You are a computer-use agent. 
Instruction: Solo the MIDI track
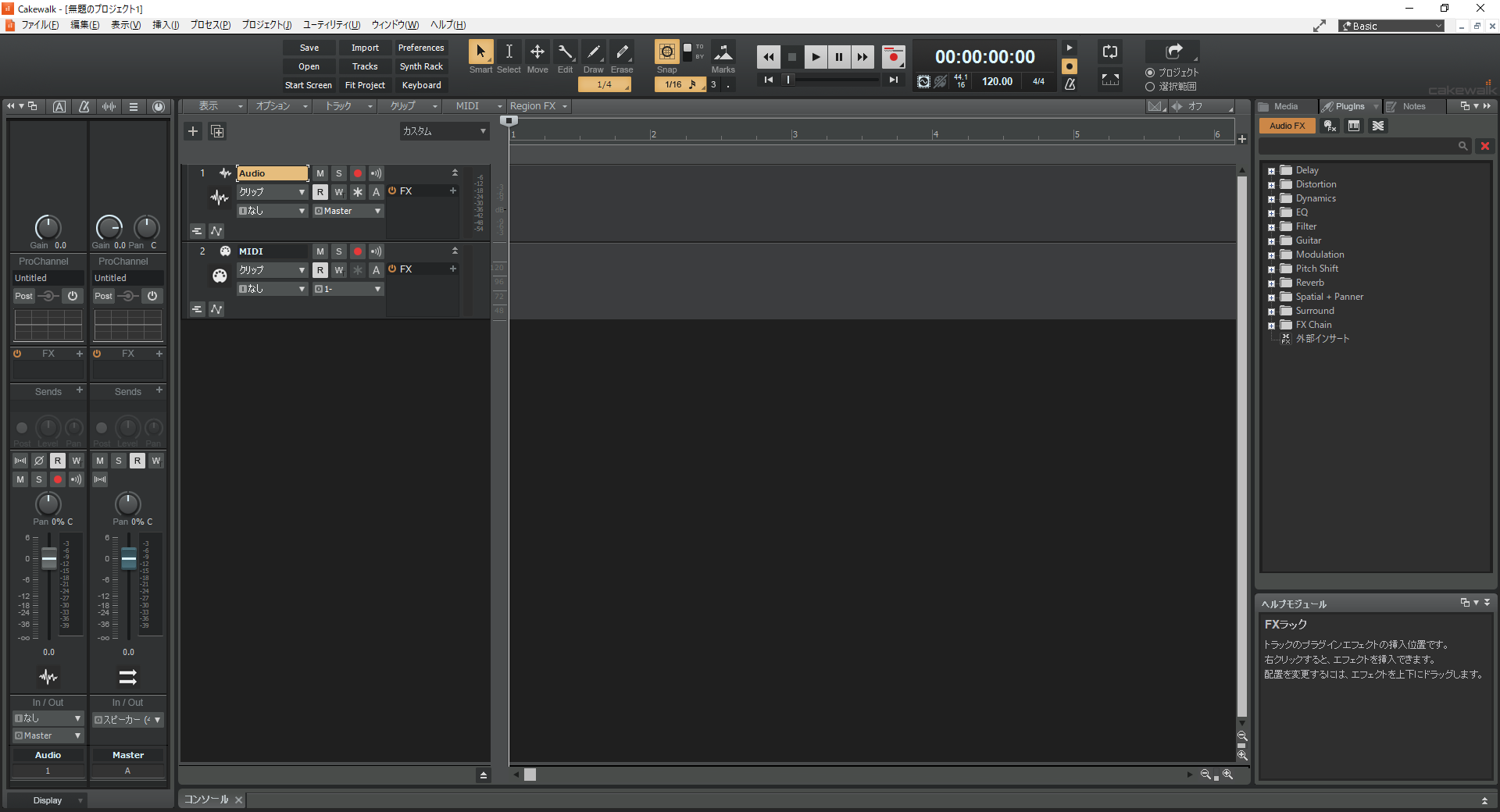[x=339, y=251]
